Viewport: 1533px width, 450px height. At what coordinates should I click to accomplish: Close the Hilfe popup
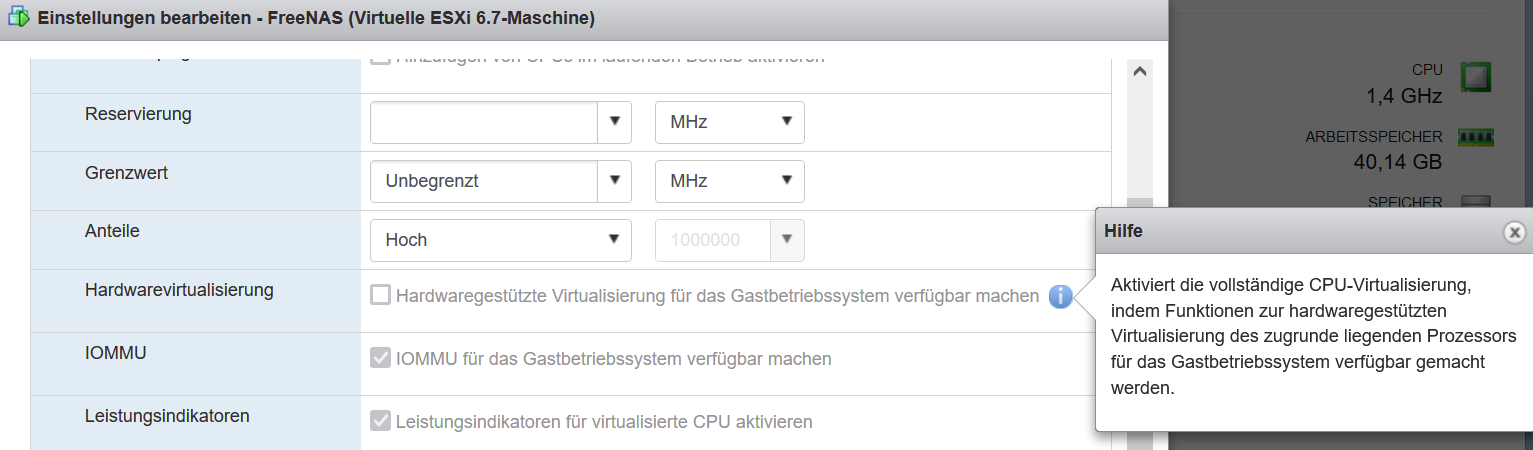pyautogui.click(x=1515, y=232)
